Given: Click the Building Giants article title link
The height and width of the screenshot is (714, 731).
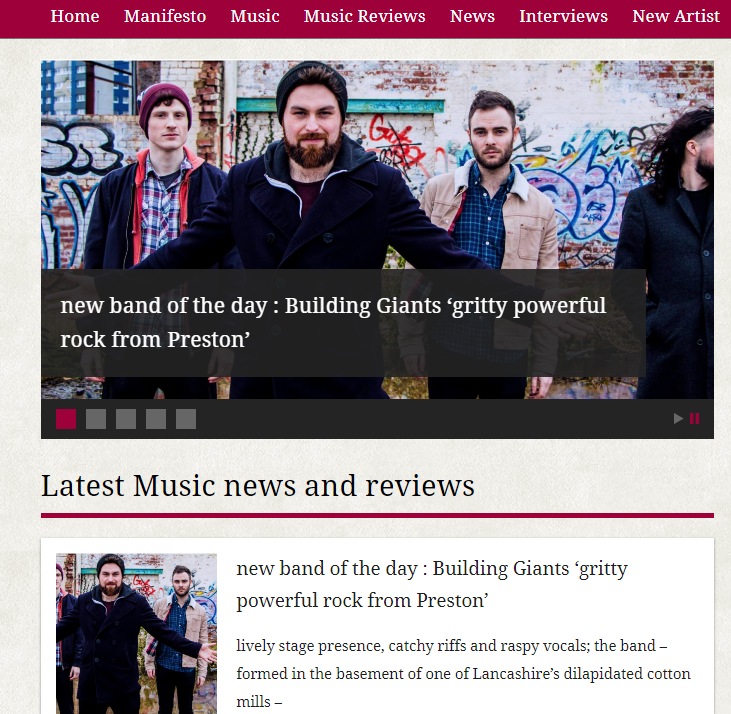Looking at the screenshot, I should (x=432, y=584).
